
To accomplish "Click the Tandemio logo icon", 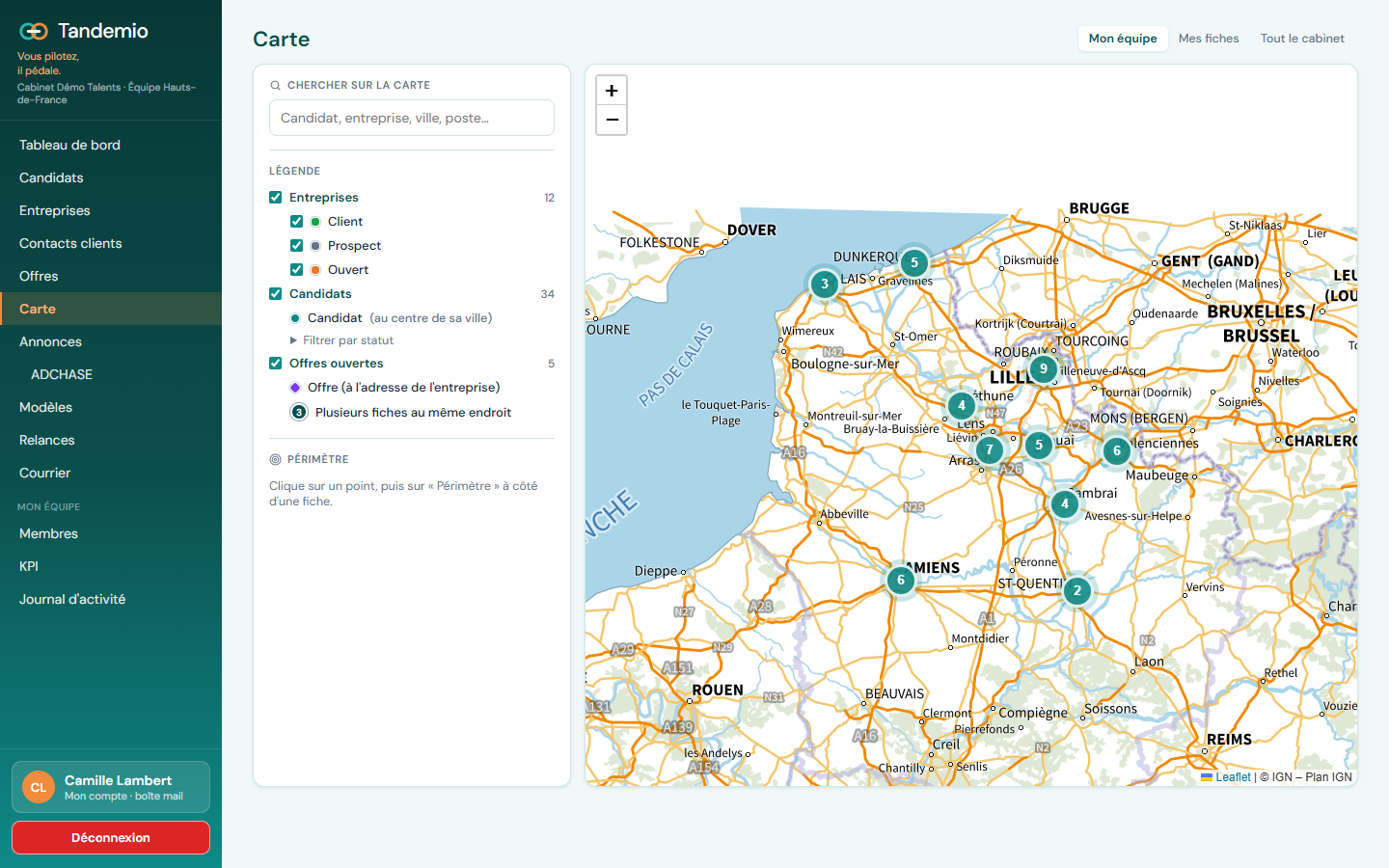I will (34, 31).
